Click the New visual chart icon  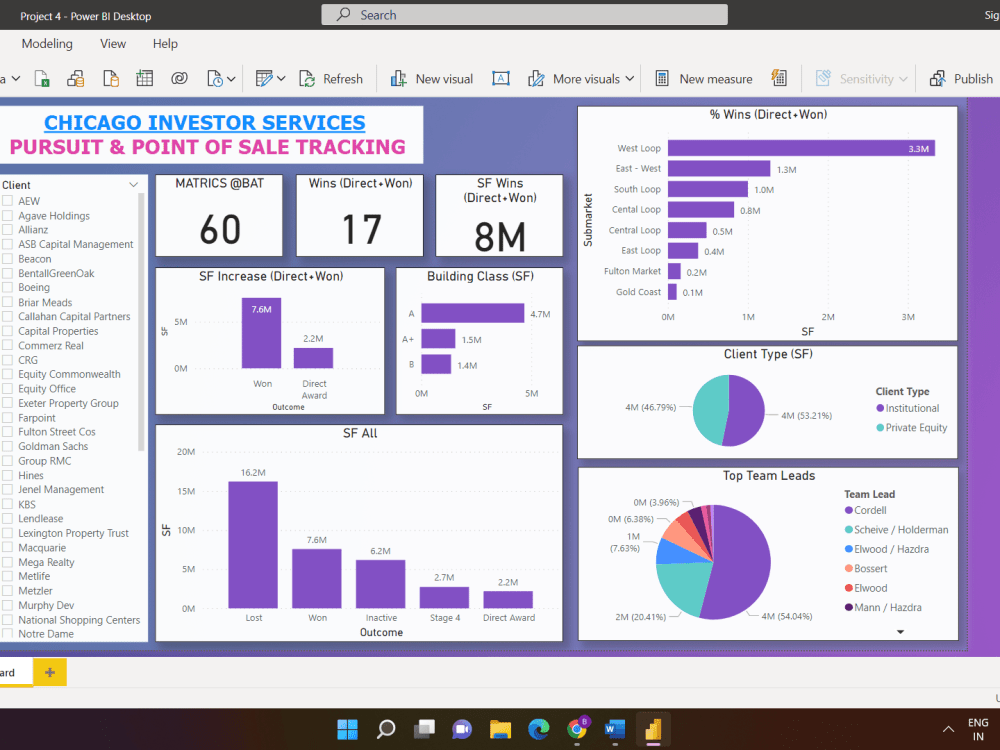399,79
